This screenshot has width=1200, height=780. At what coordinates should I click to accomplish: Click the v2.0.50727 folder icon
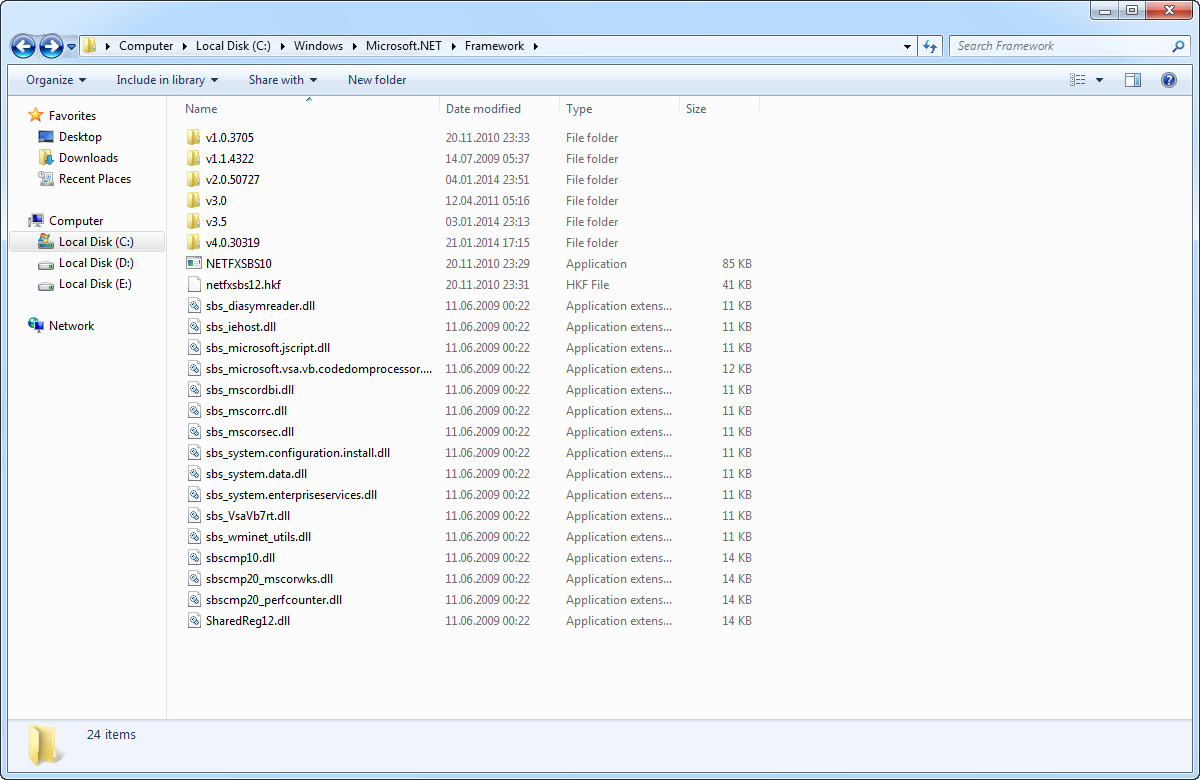tap(194, 179)
